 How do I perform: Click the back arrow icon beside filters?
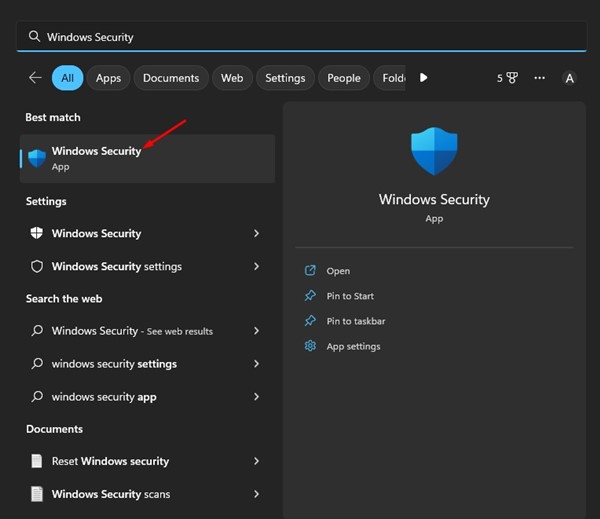coord(35,78)
